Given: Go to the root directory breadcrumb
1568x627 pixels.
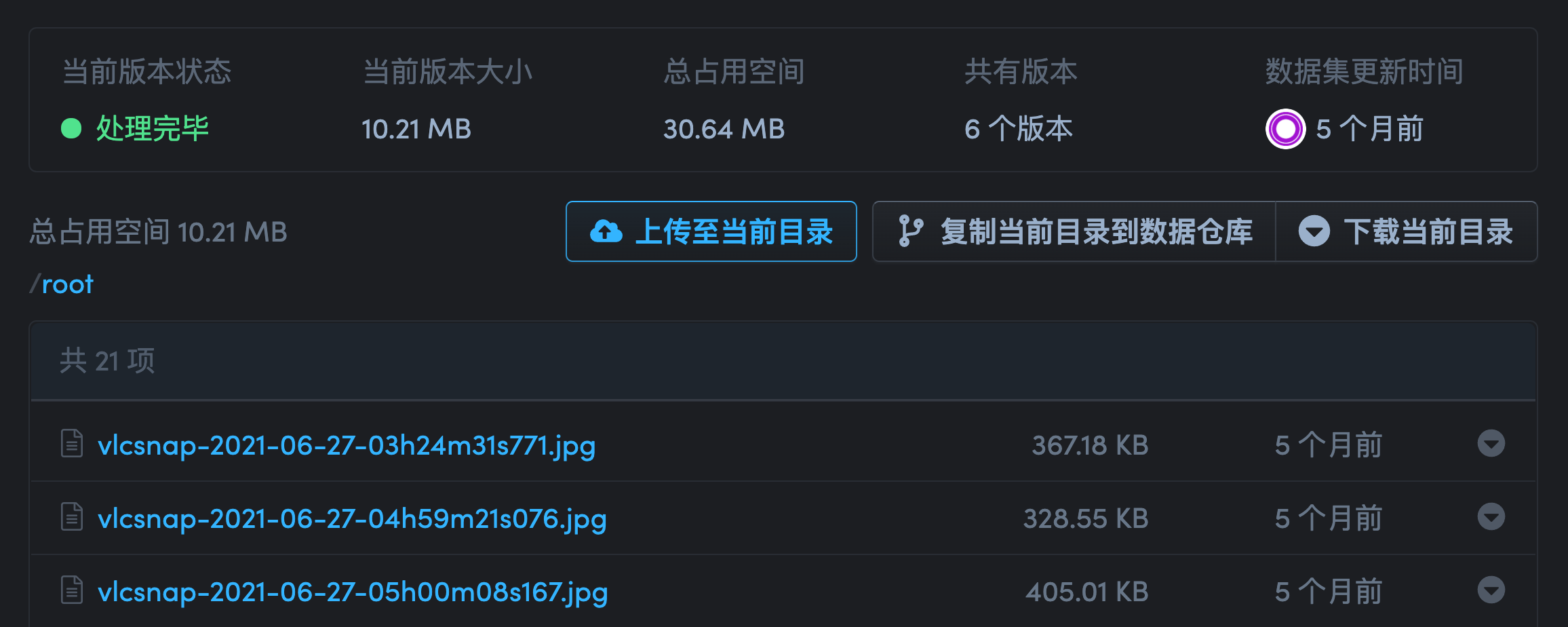Looking at the screenshot, I should pos(67,284).
